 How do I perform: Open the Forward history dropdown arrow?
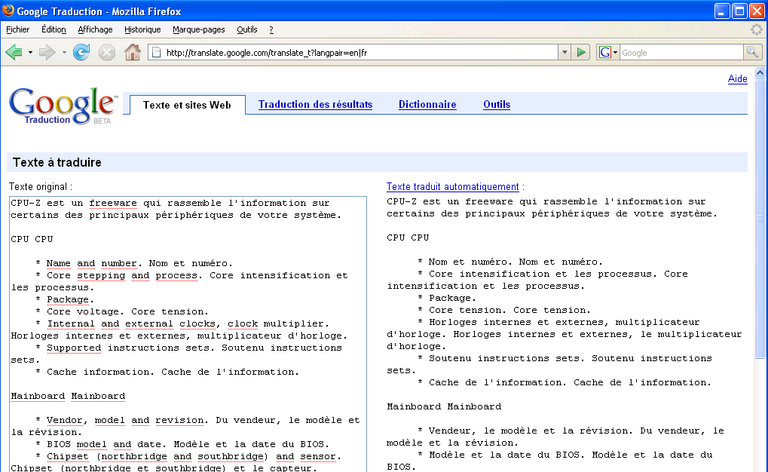(x=64, y=52)
